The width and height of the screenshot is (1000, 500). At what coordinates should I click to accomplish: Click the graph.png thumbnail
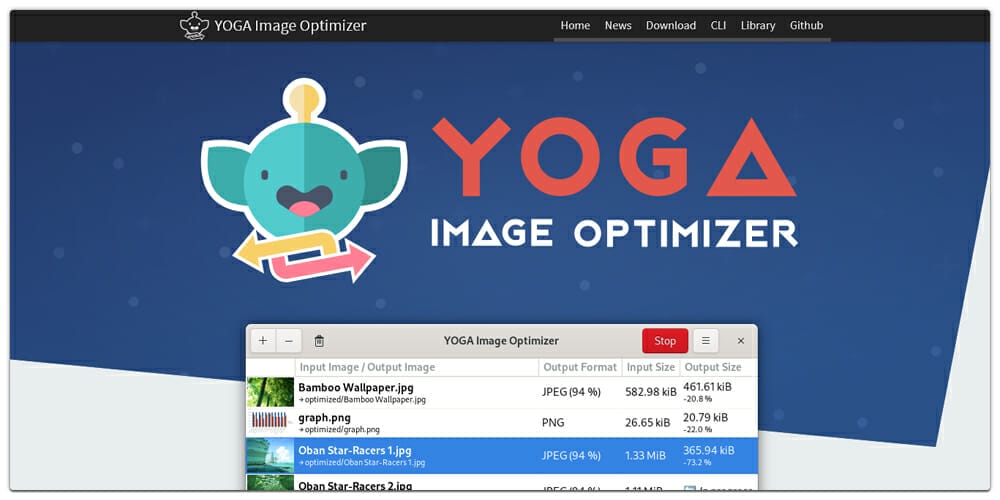point(270,422)
